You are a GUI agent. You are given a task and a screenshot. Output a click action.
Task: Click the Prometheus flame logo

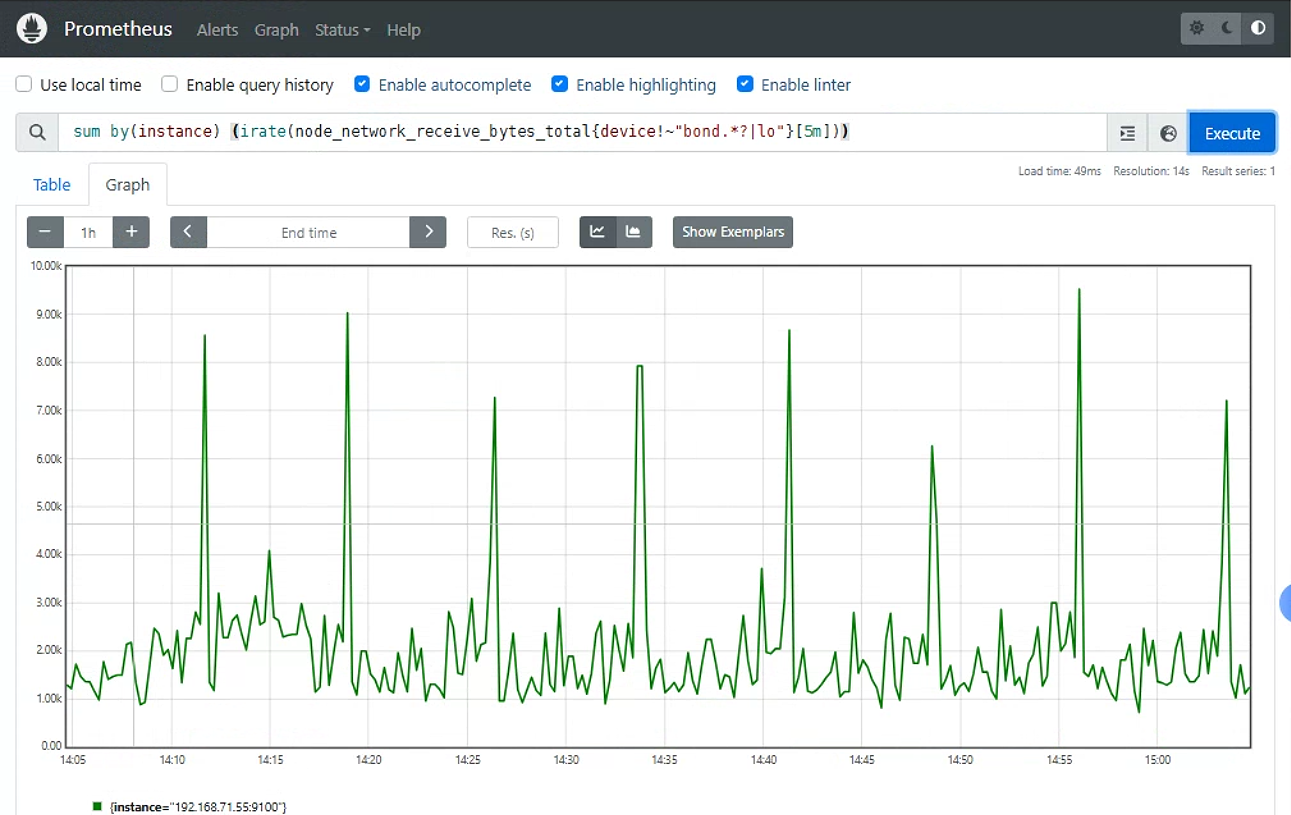(x=33, y=29)
